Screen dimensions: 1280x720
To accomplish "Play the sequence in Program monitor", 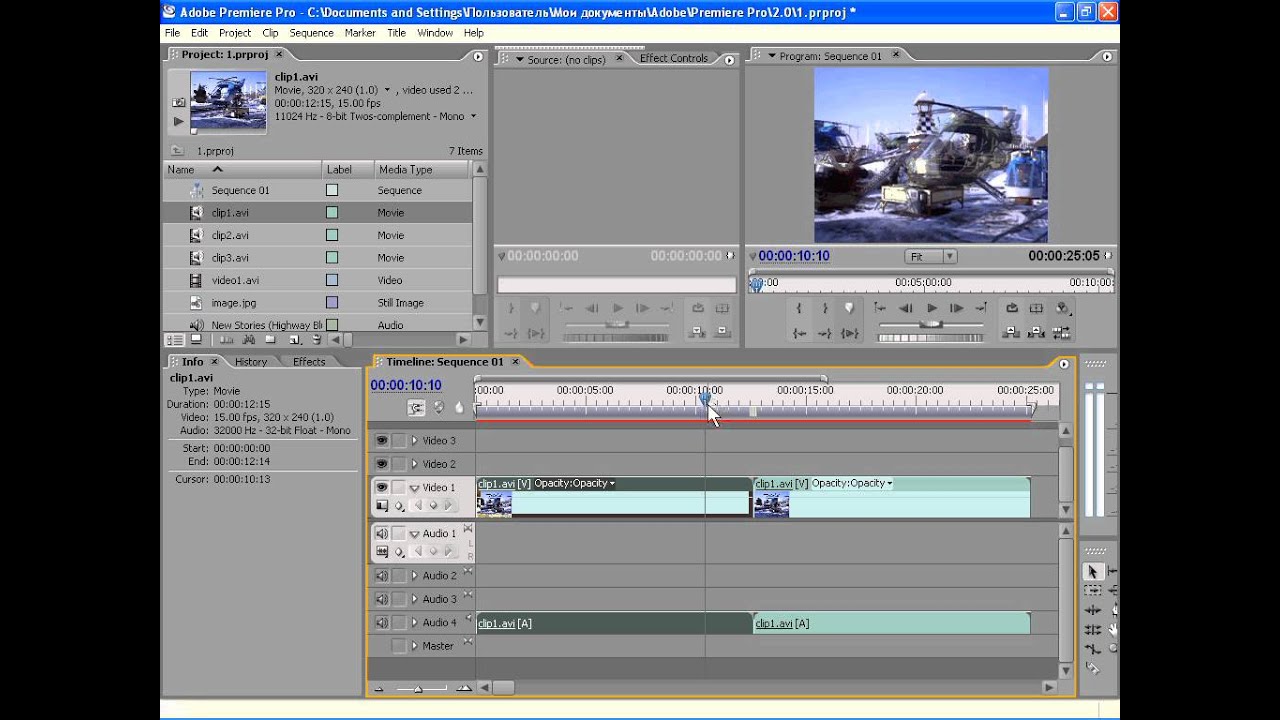I will 932,308.
